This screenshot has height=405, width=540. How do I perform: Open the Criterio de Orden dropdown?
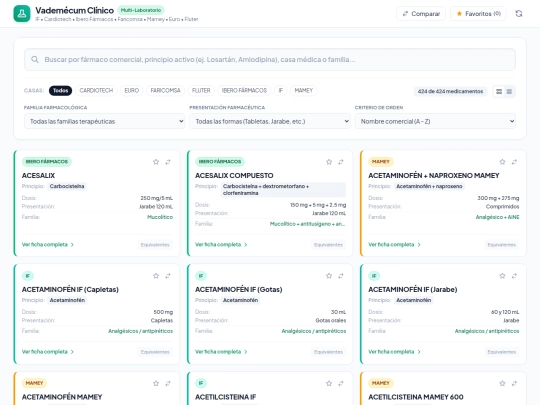pyautogui.click(x=435, y=121)
